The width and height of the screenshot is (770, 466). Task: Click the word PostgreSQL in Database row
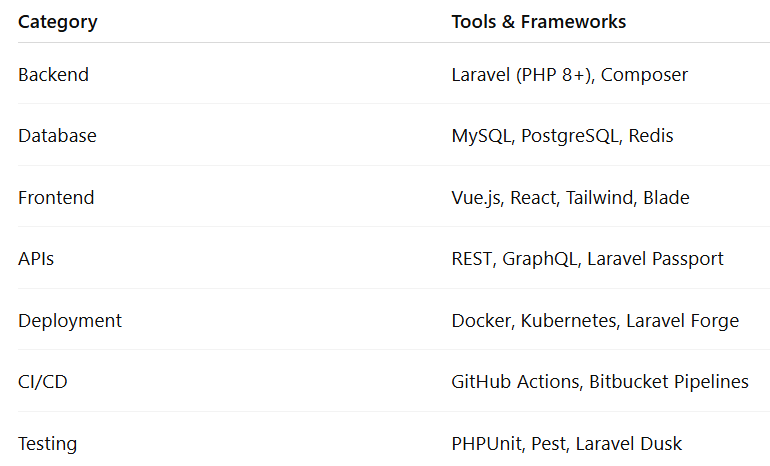pos(570,136)
